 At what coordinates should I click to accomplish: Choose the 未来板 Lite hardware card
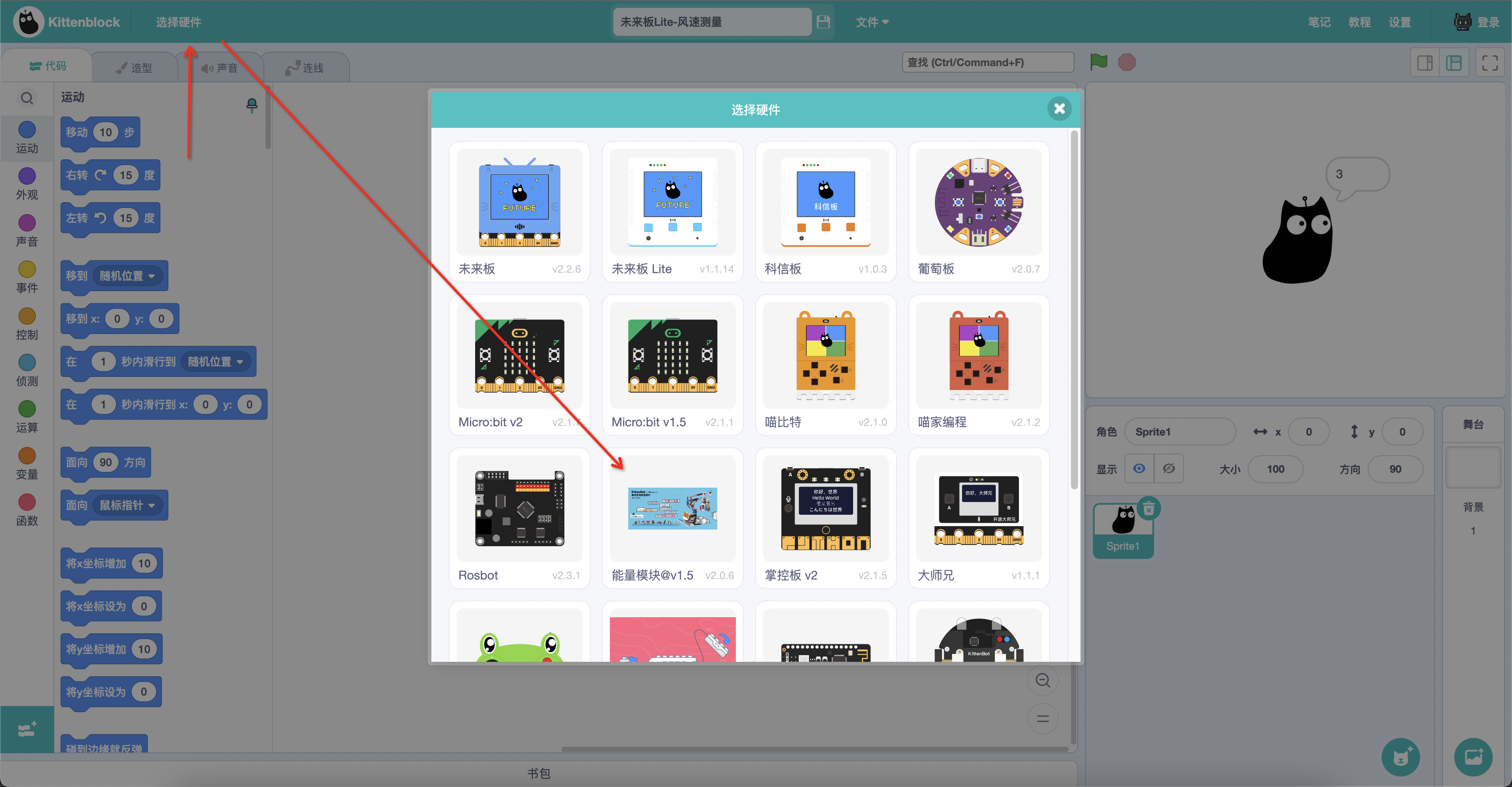(672, 211)
